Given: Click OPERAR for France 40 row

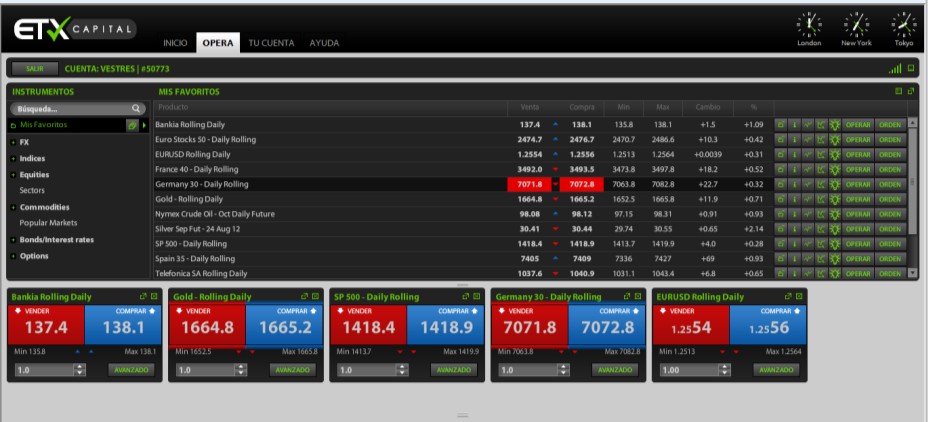Looking at the screenshot, I should pyautogui.click(x=859, y=170).
